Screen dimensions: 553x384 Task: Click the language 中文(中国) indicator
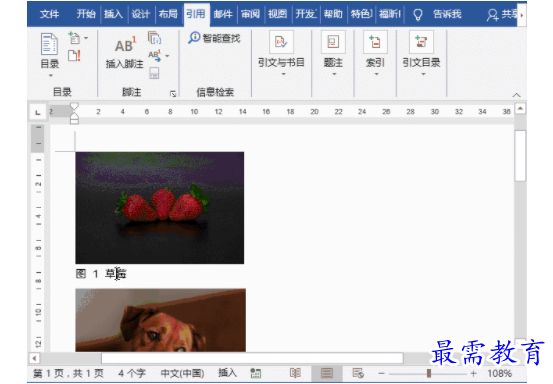click(x=182, y=373)
